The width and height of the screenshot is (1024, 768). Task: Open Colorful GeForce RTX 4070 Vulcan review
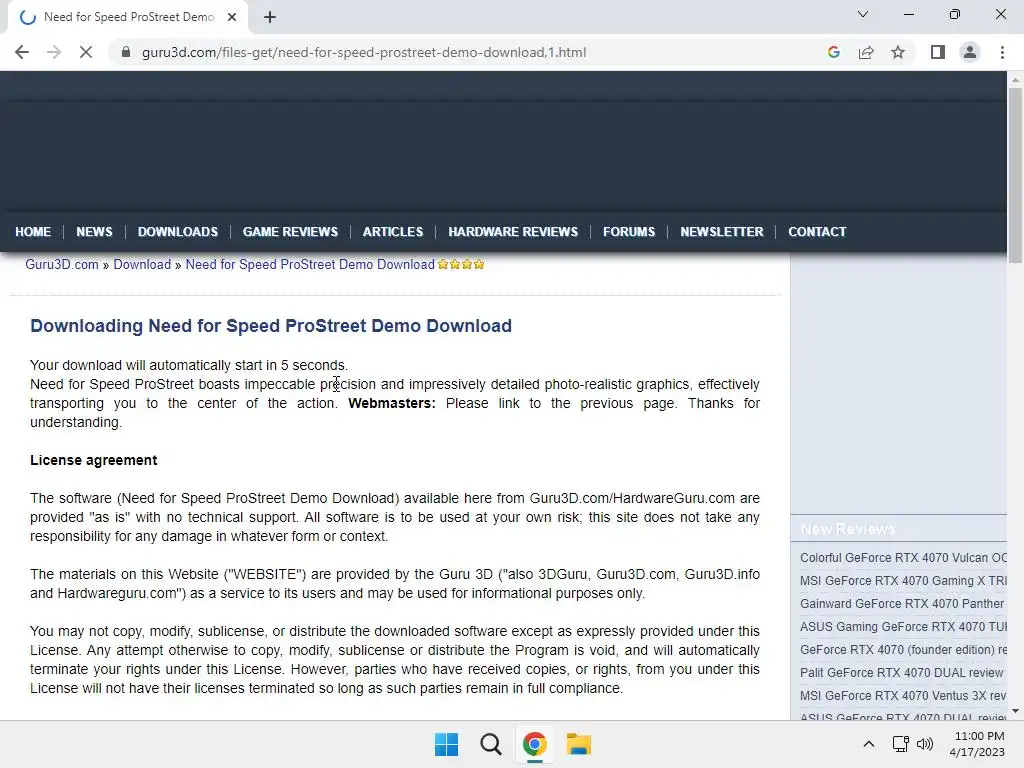[903, 558]
